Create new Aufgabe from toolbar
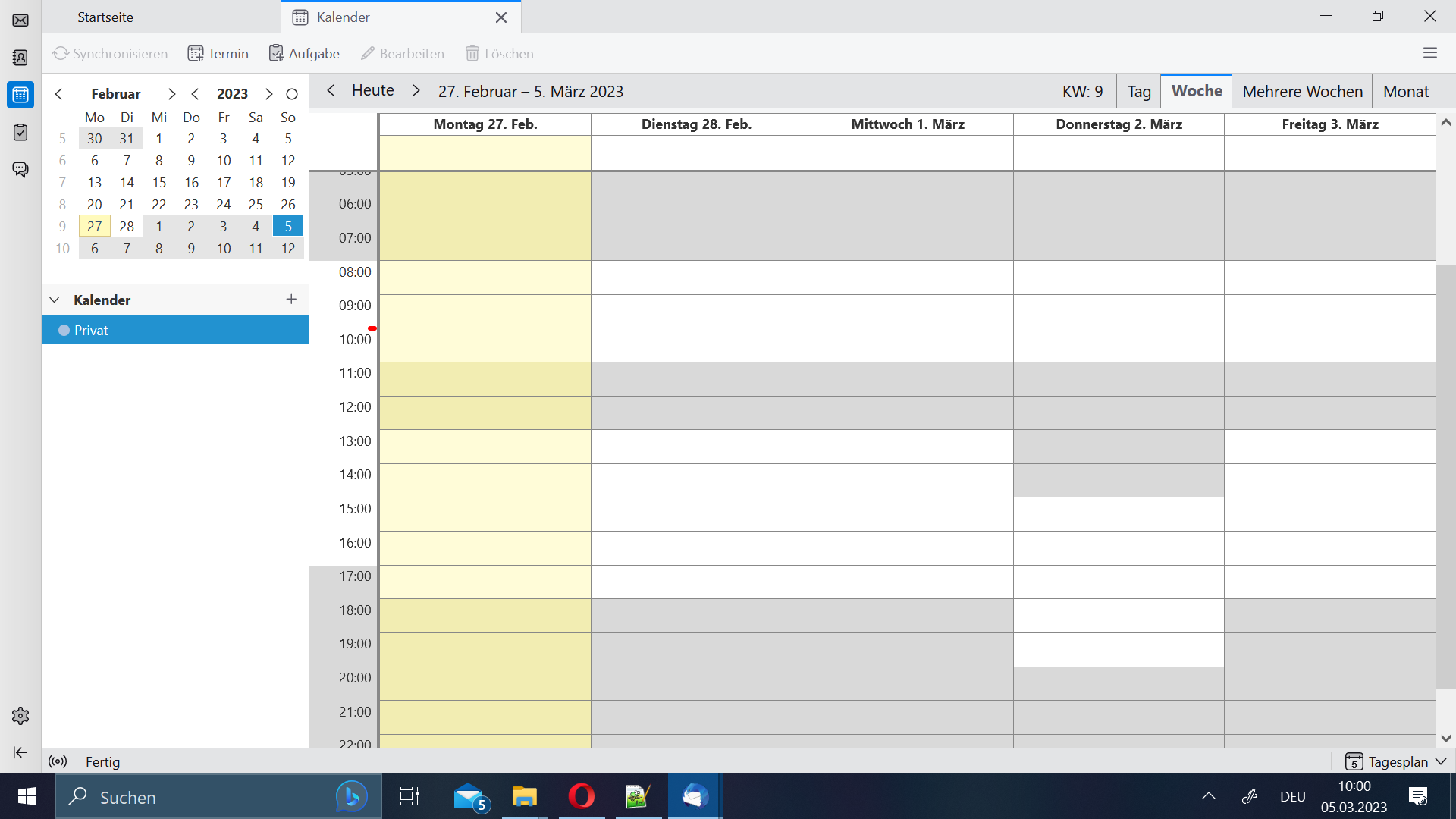1456x819 pixels. (304, 54)
